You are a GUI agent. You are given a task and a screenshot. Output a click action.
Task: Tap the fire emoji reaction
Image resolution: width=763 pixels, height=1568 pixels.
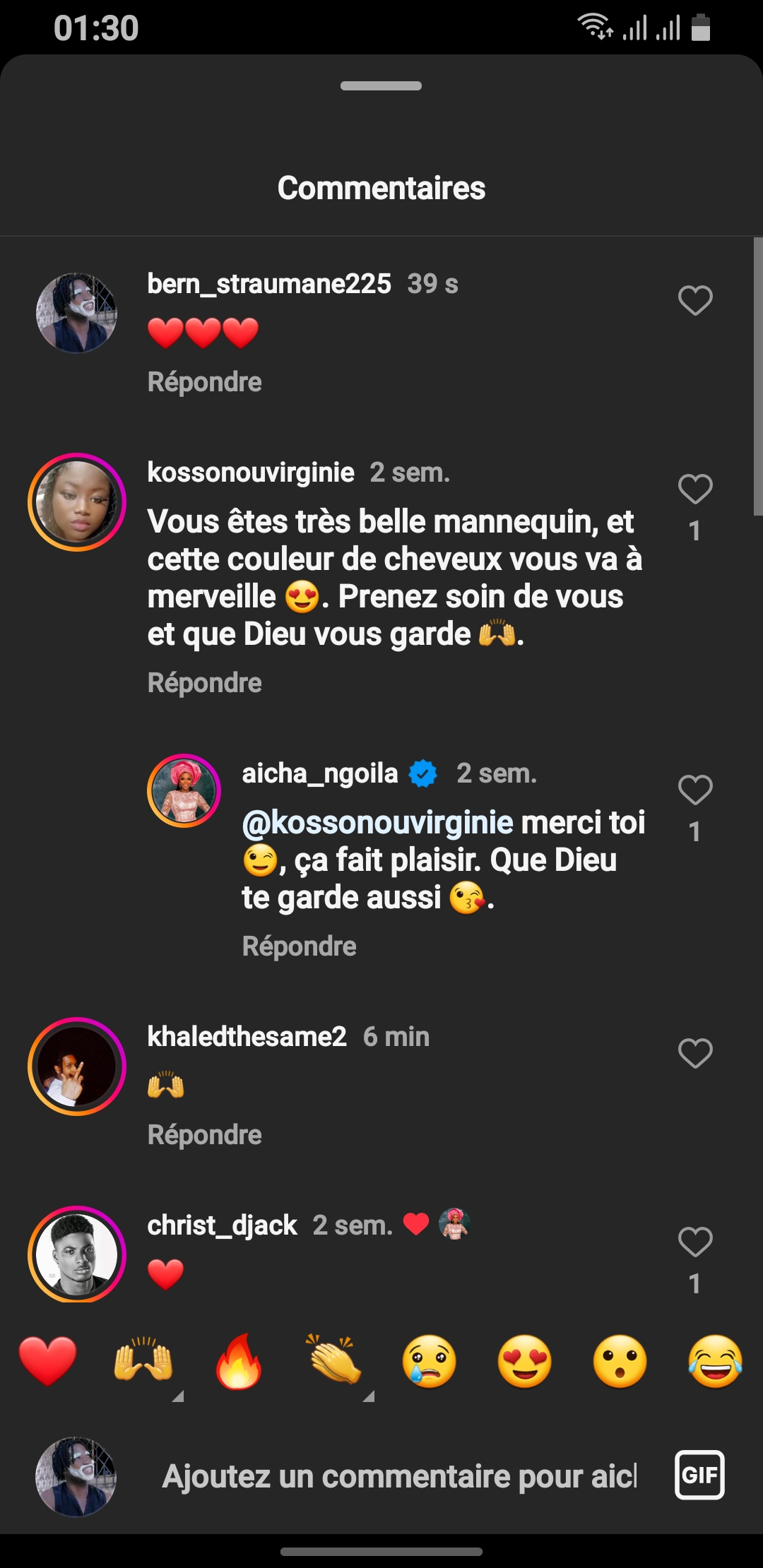[239, 1360]
